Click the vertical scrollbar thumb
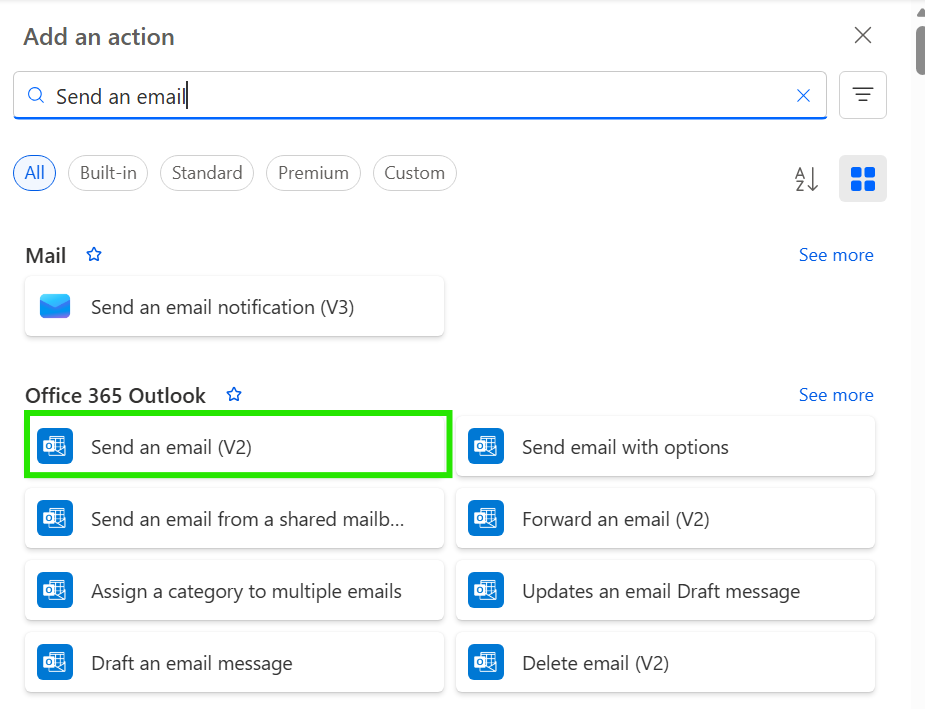This screenshot has height=709, width=925. tap(920, 50)
